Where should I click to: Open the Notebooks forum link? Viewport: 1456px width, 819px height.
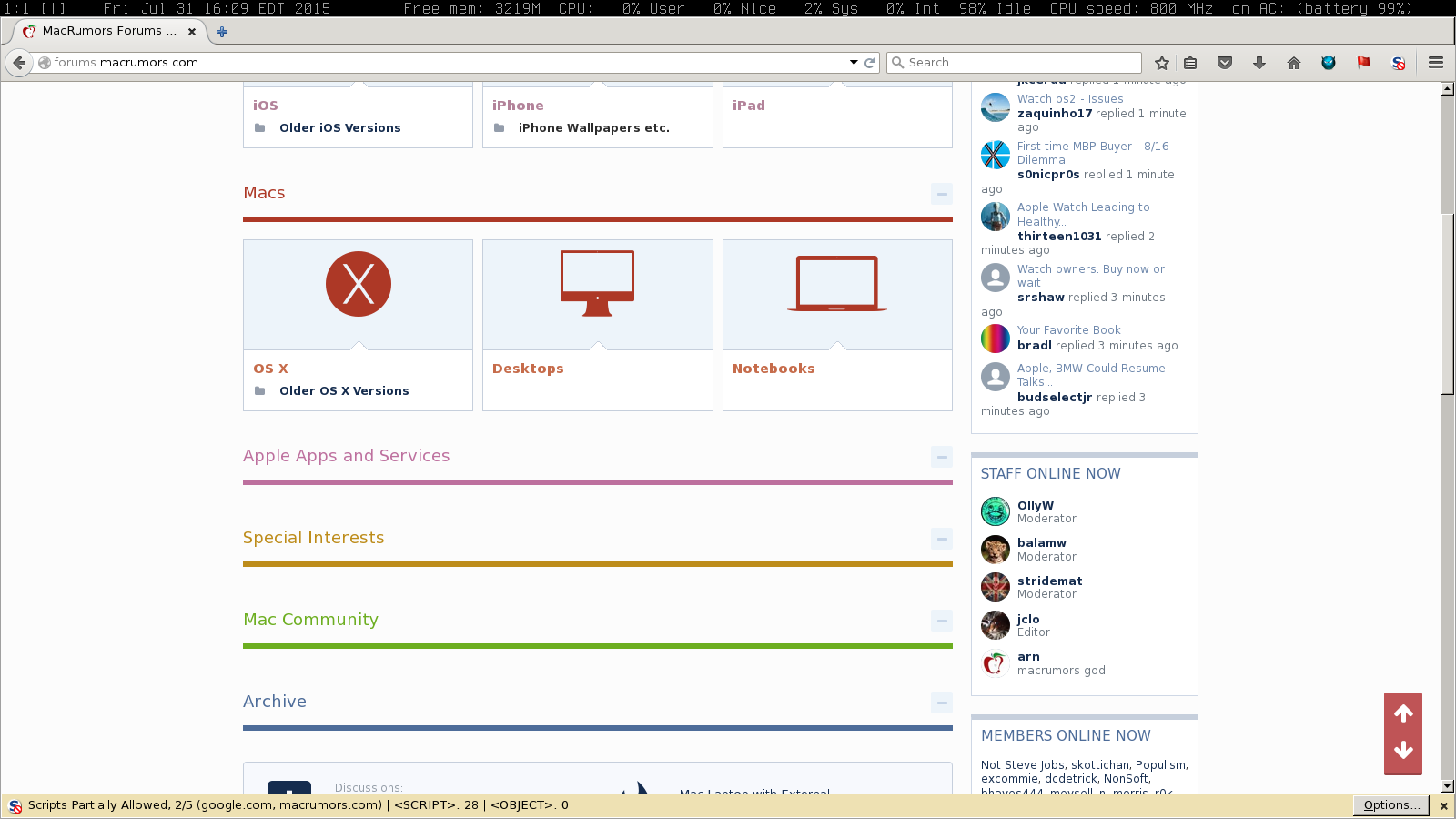(x=773, y=369)
